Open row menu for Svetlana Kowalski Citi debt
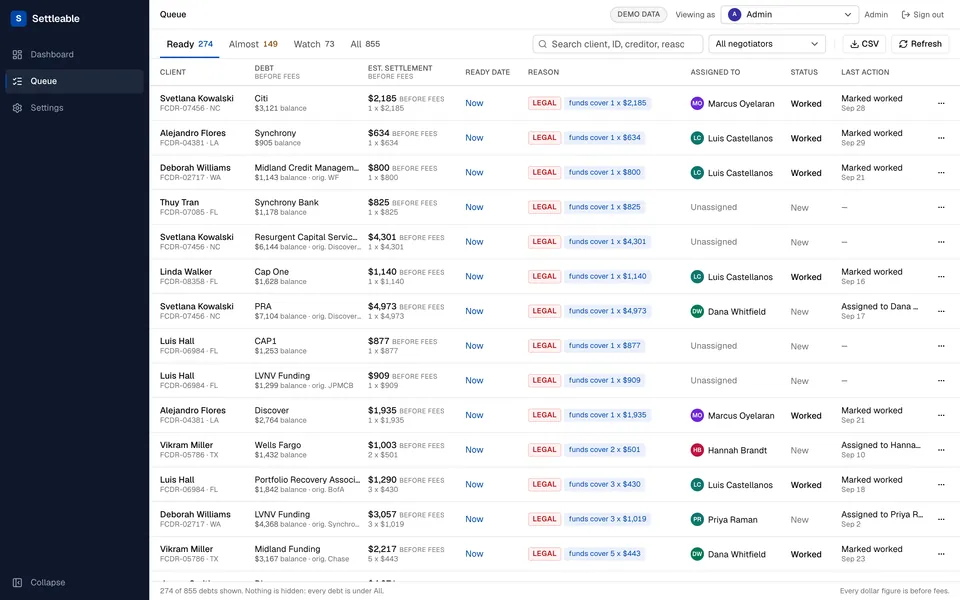This screenshot has height=600, width=960. pos(941,103)
